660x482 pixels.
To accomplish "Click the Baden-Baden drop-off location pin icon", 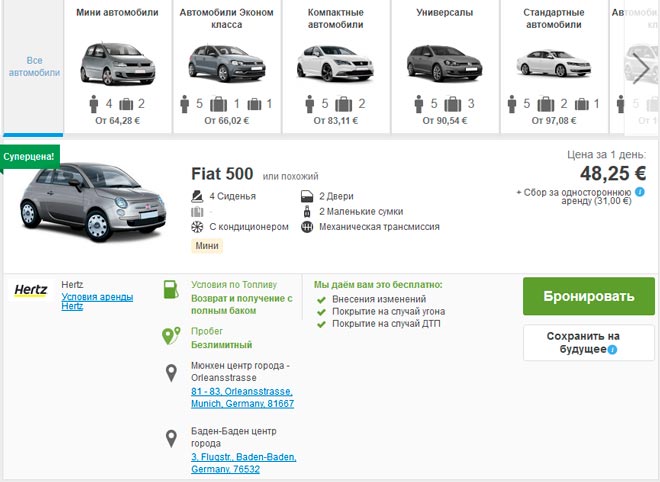I will point(171,437).
